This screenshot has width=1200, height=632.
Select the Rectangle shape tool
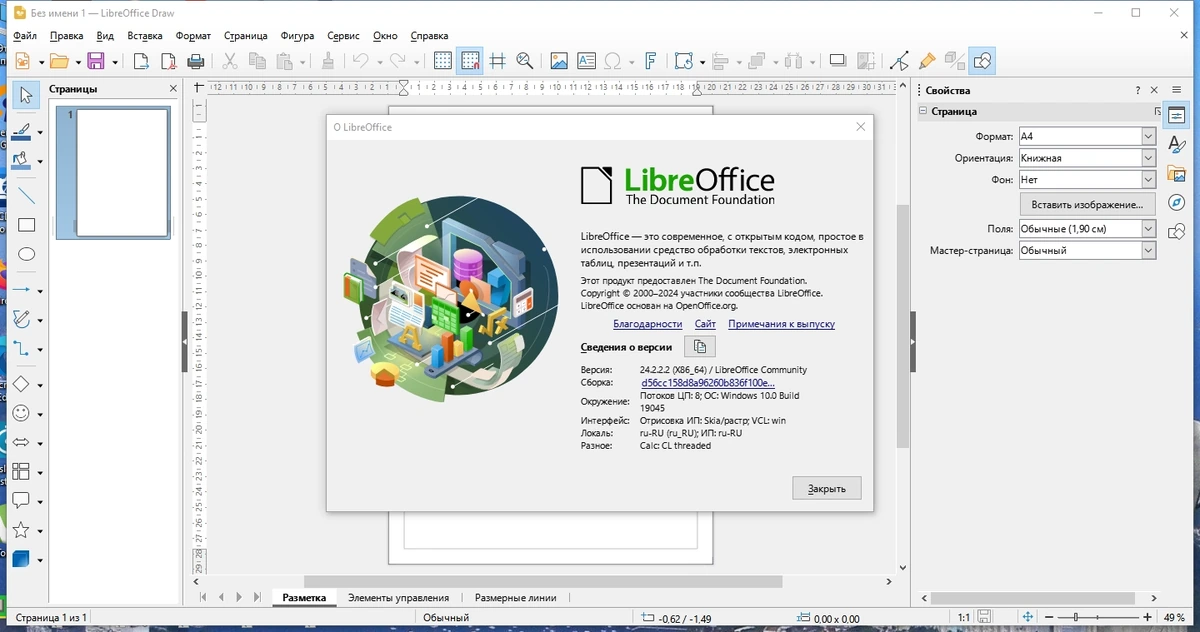tap(27, 225)
